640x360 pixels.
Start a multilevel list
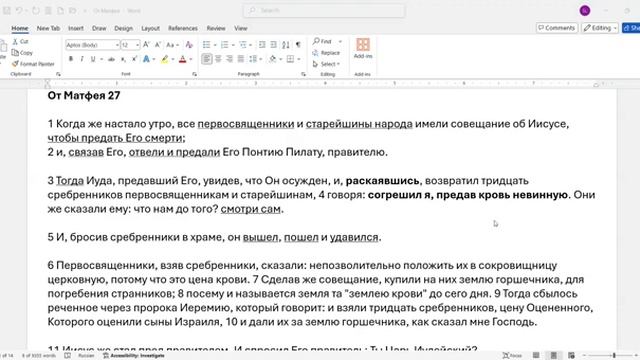click(243, 44)
